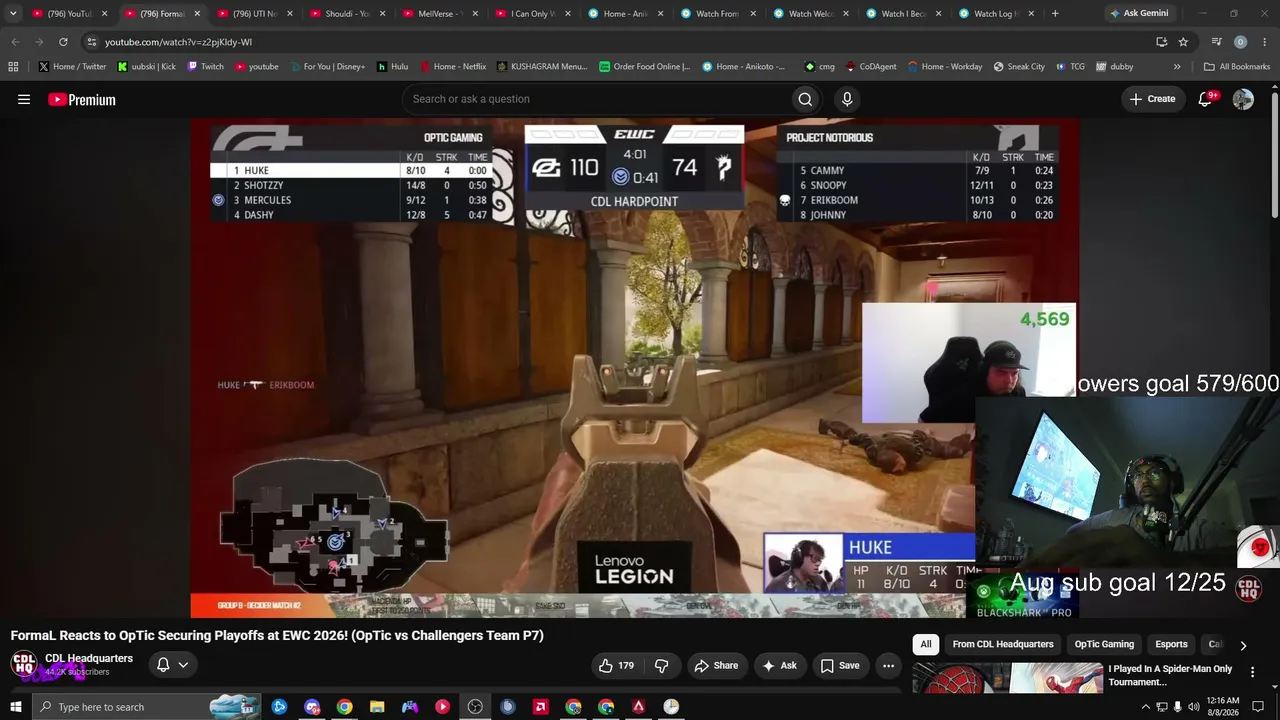Select the 'Esports' filter chip
This screenshot has height=720, width=1280.
[x=1171, y=645]
